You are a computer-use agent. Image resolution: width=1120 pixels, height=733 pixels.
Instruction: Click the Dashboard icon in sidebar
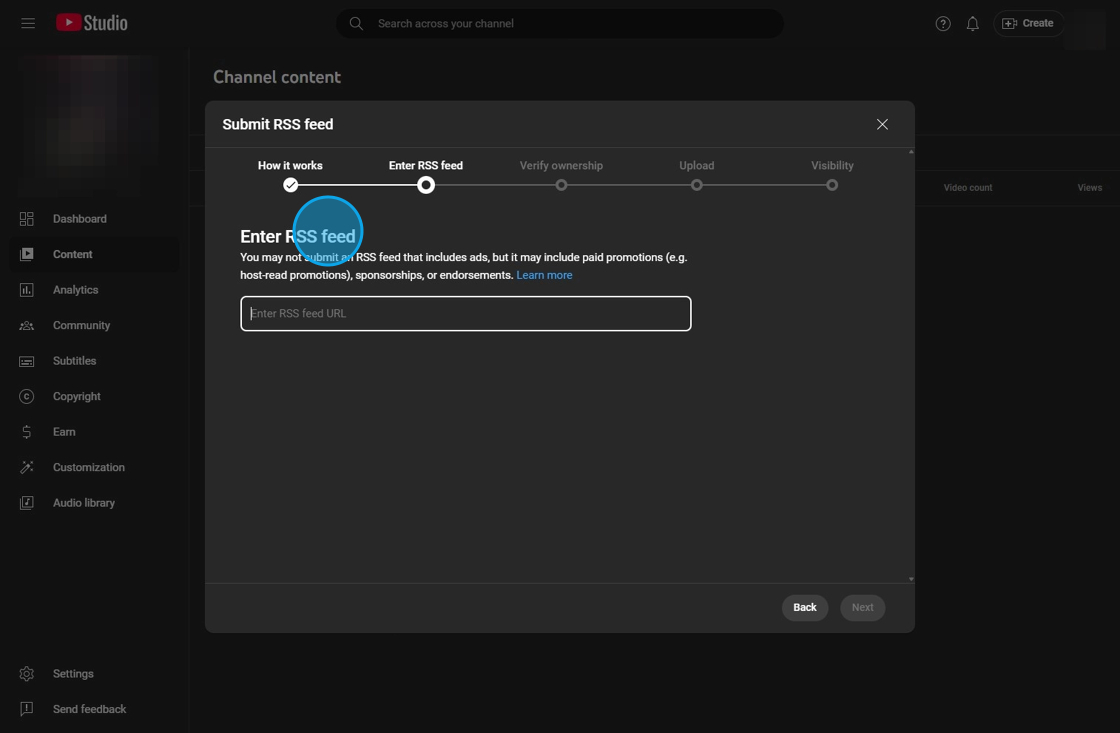[26, 219]
